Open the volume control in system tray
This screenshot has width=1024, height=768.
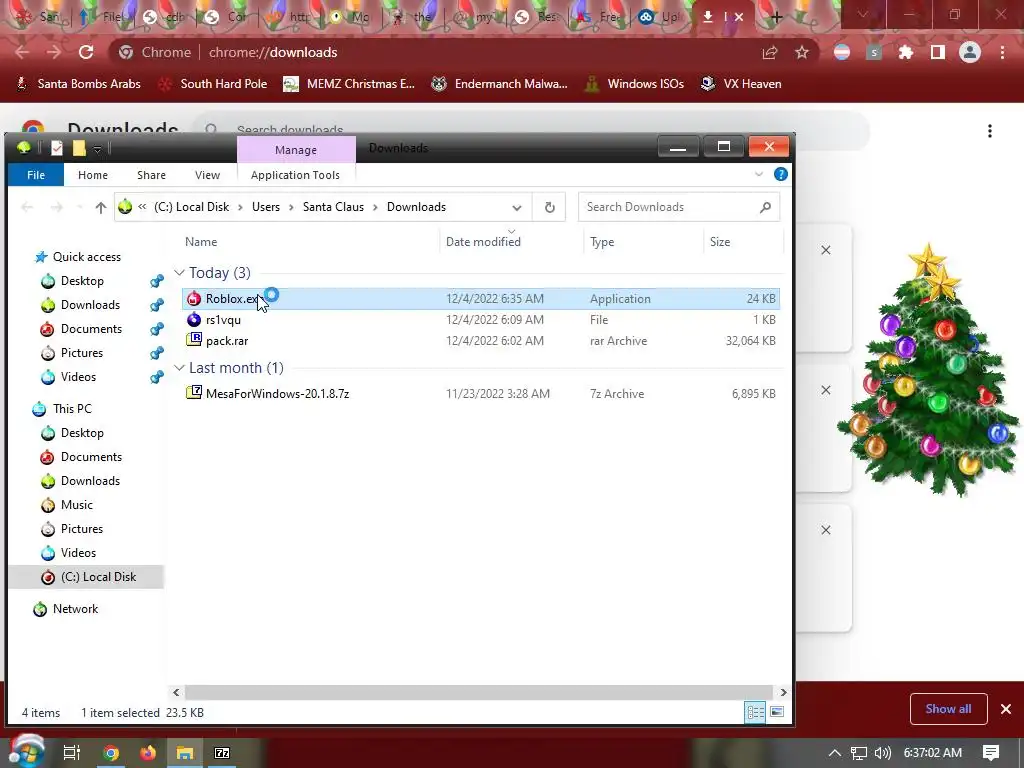pos(882,753)
